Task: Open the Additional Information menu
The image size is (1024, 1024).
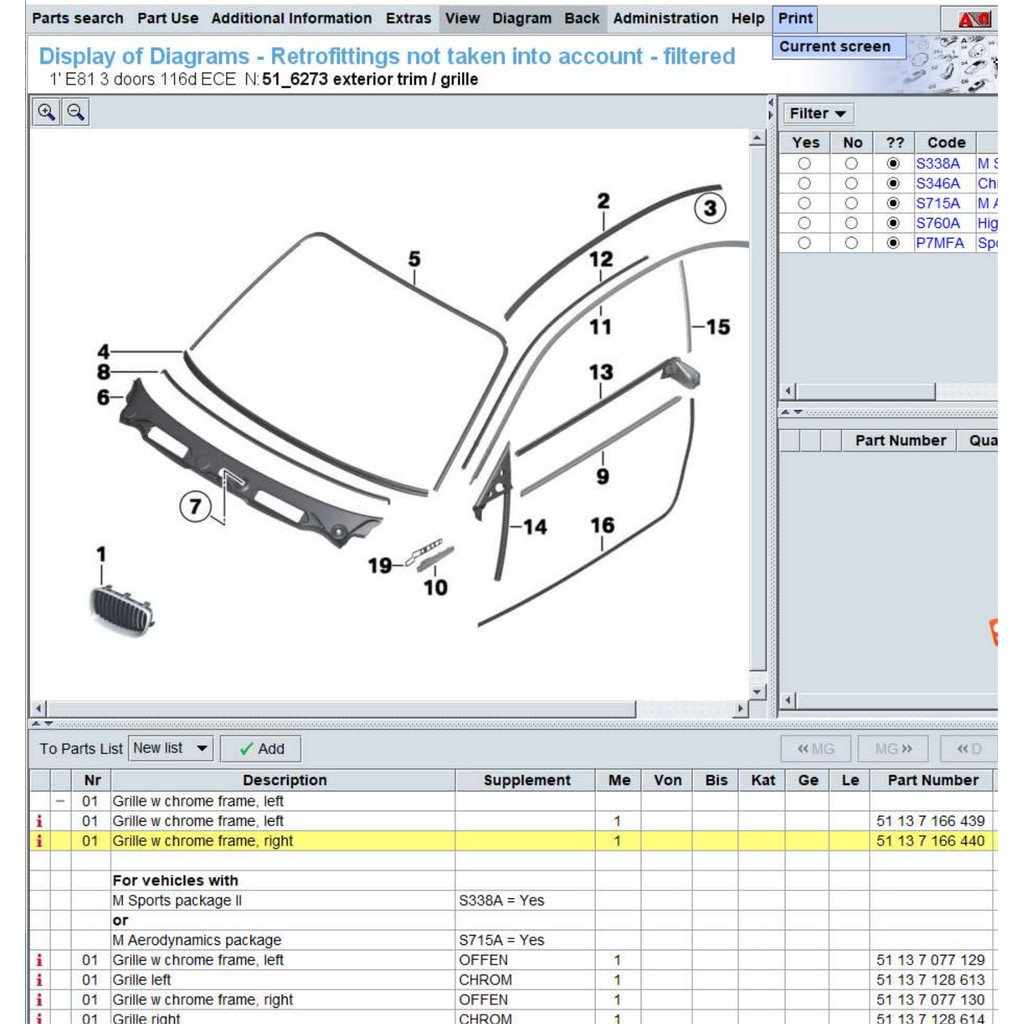Action: [291, 18]
